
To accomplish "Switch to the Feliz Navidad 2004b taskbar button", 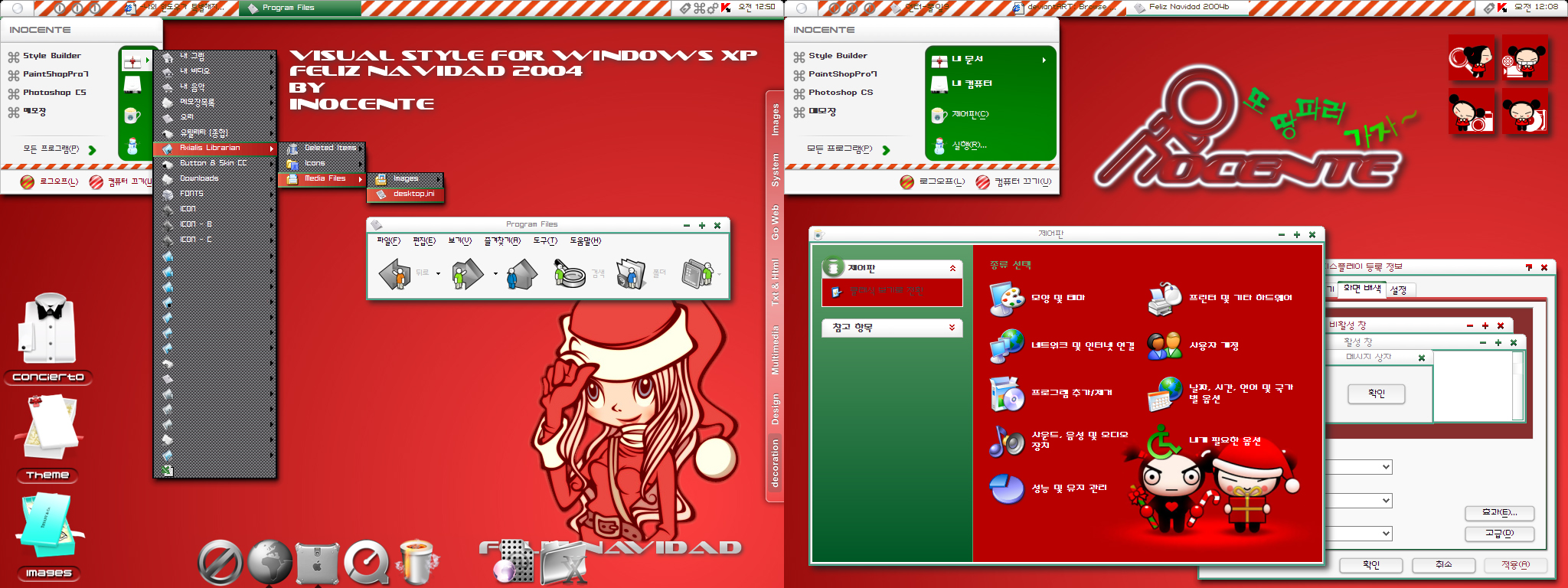I will [x=1187, y=8].
